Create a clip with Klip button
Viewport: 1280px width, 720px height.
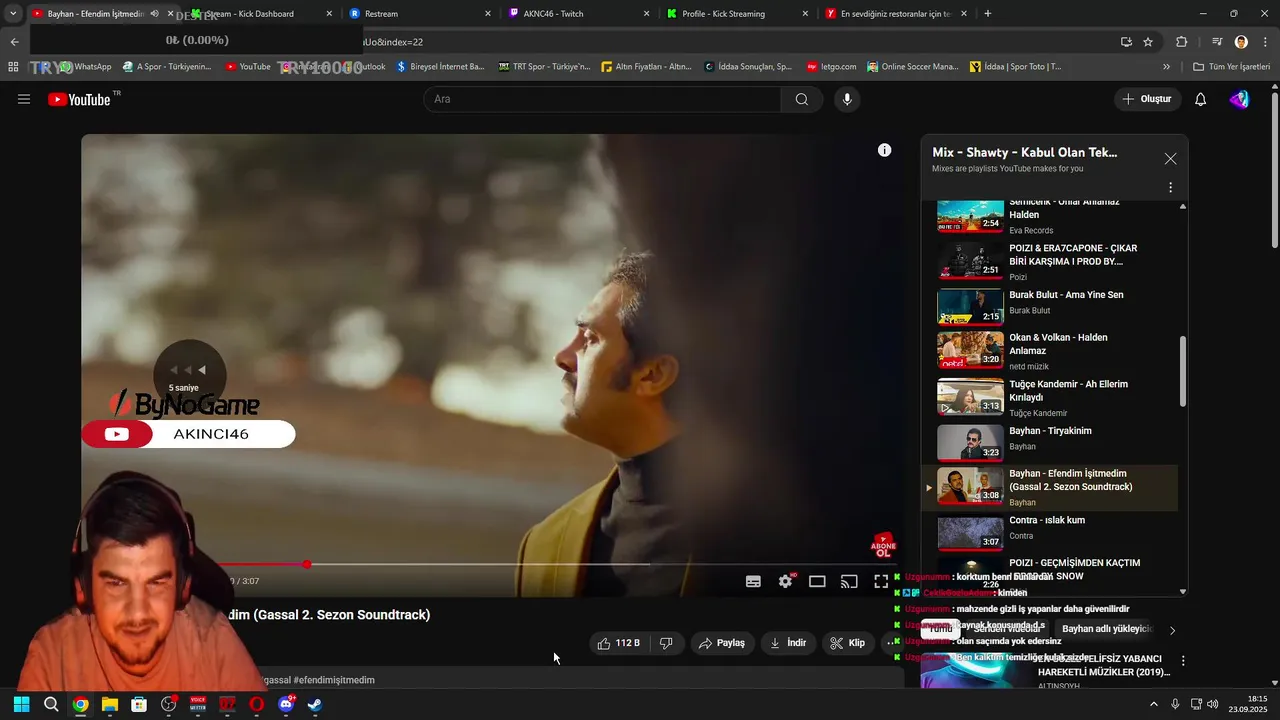click(847, 643)
